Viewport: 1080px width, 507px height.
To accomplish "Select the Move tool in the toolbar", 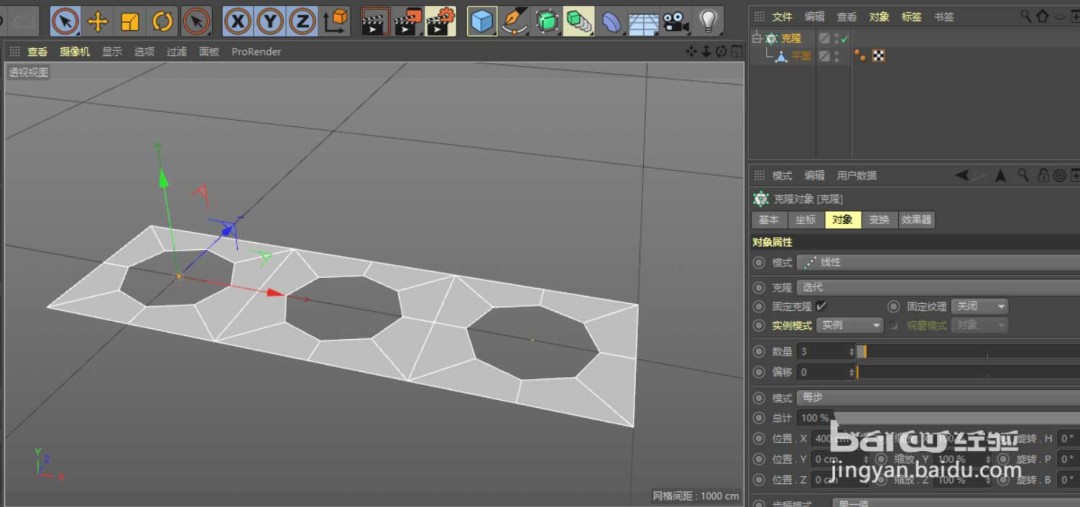I will coord(98,21).
